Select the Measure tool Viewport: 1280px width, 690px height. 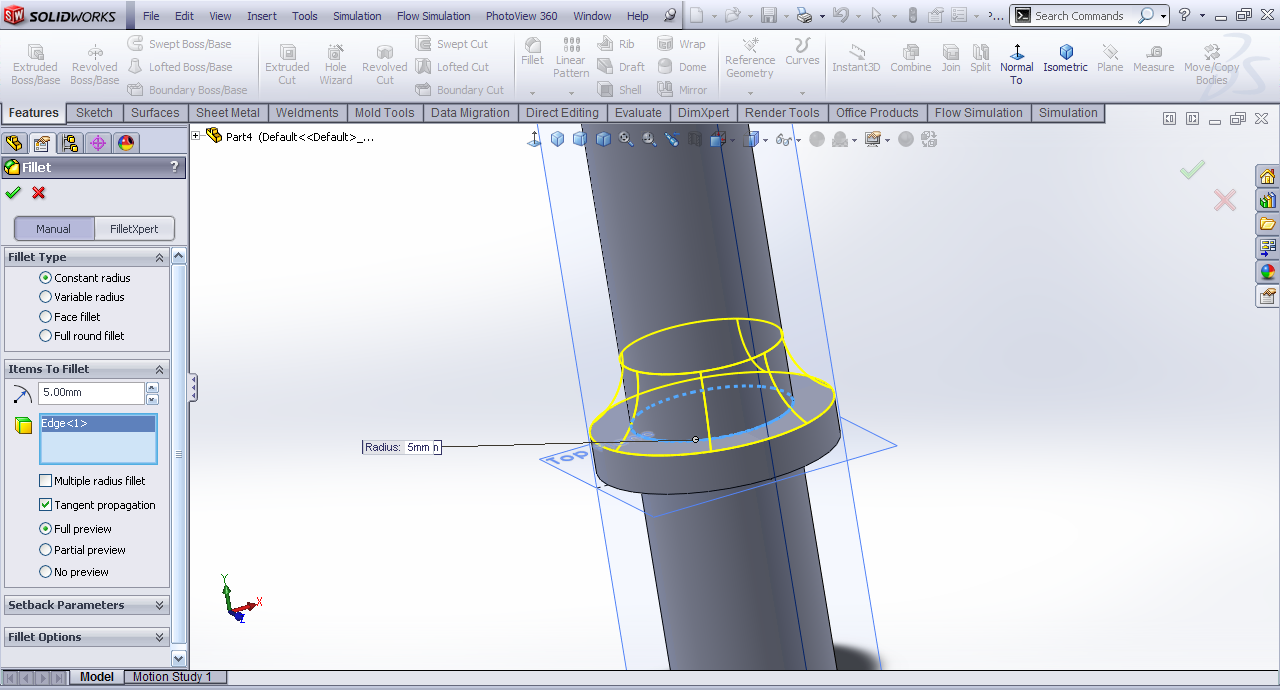point(1153,58)
